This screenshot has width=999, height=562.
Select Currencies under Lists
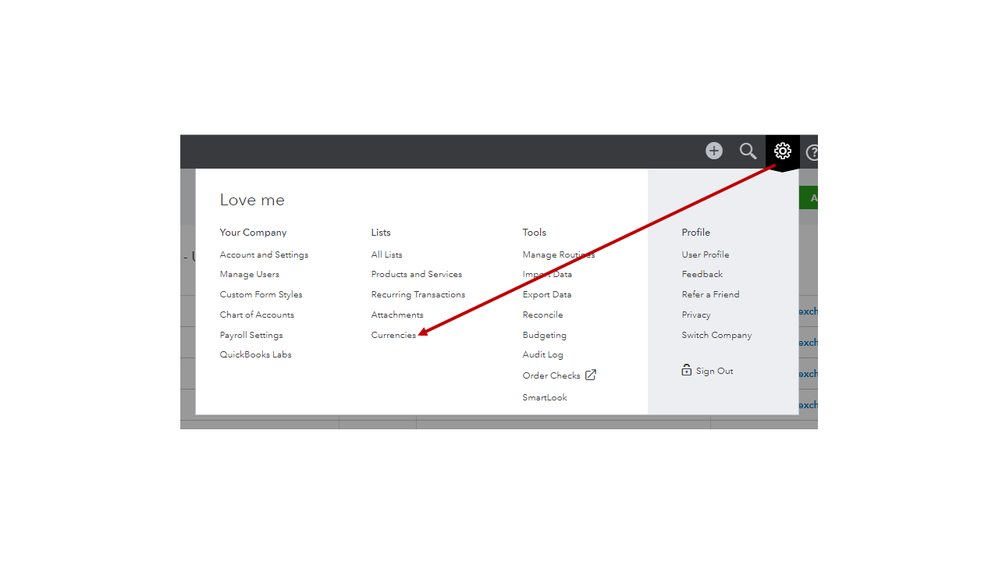point(393,335)
